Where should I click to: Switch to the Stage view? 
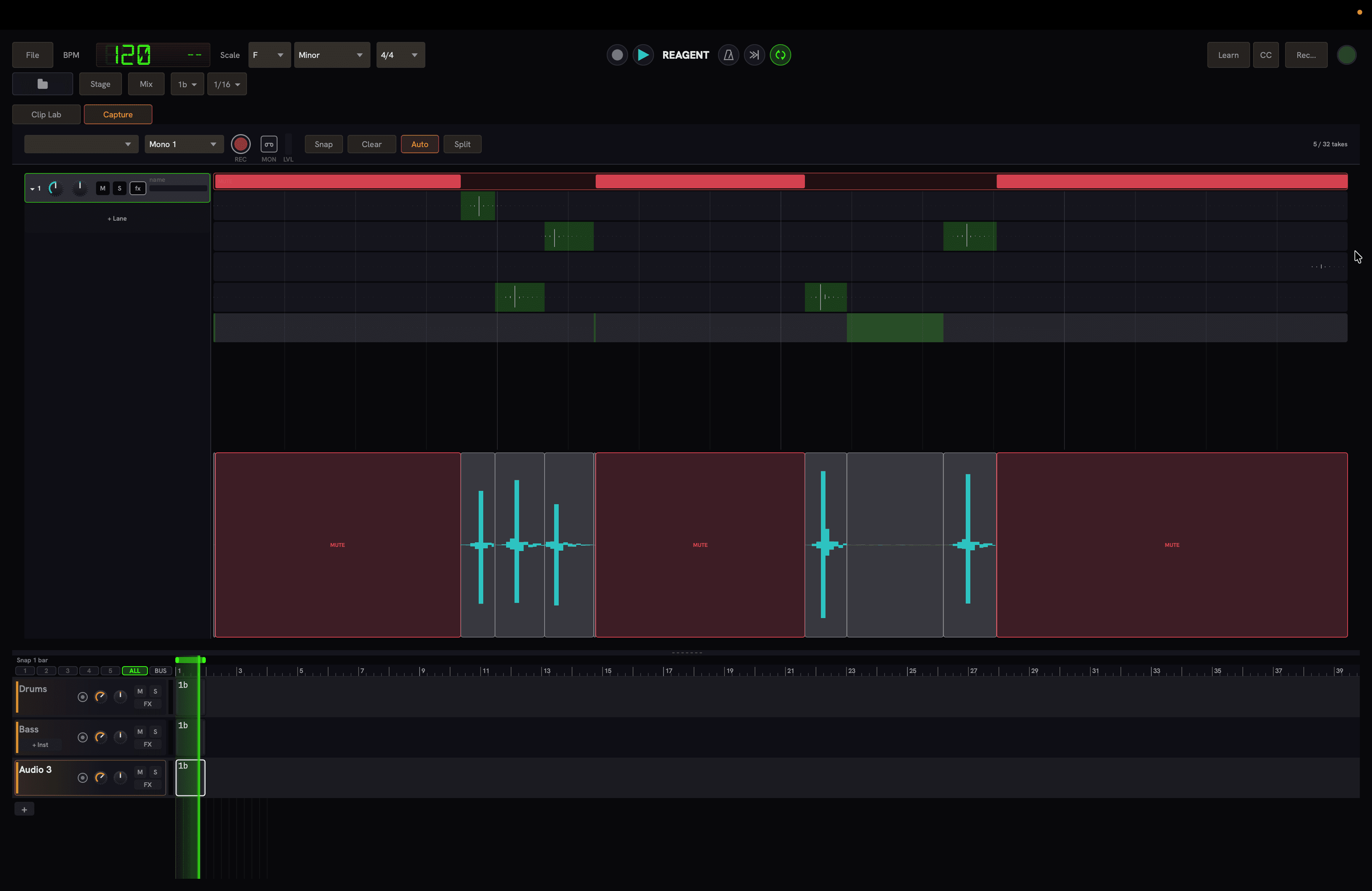[x=100, y=84]
